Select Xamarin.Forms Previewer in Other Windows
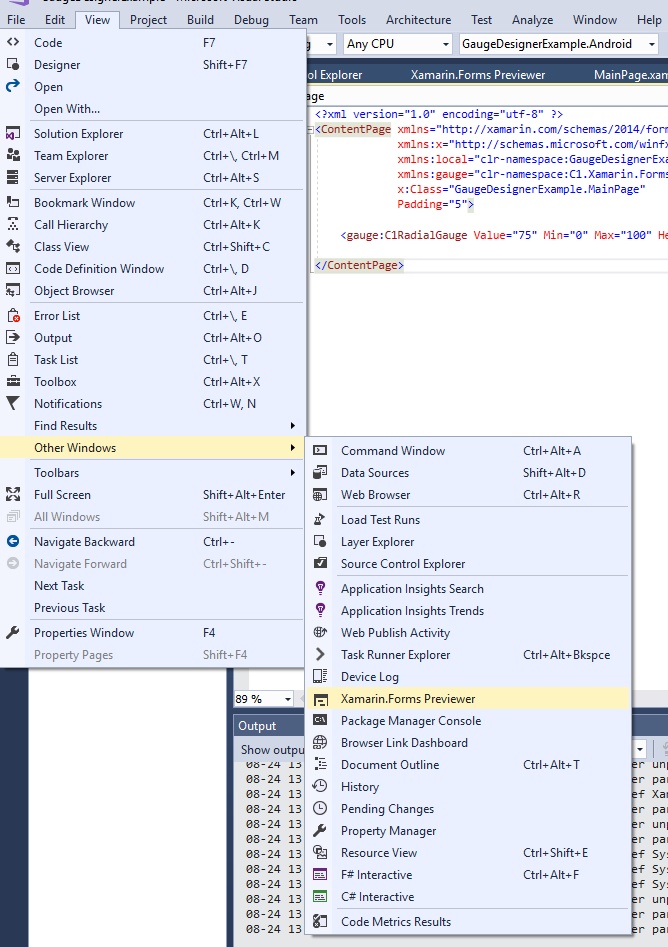Screen dimensions: 668x947 click(468, 699)
